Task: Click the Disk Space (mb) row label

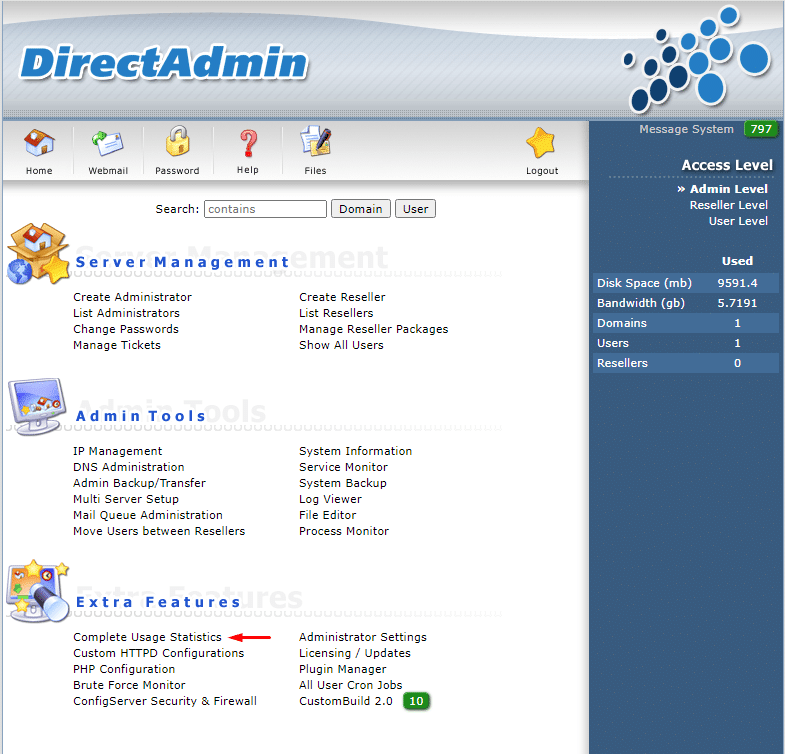Action: [644, 283]
